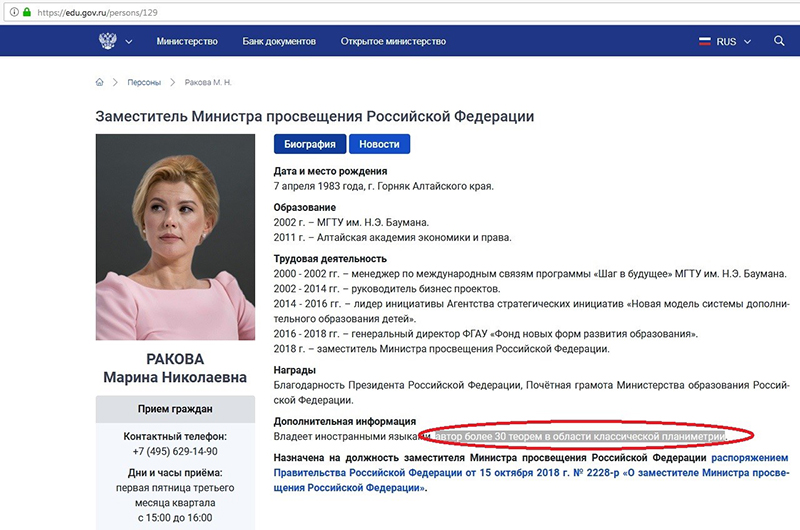Image resolution: width=800 pixels, height=530 pixels.
Task: Click the Russian flag icon
Action: click(x=703, y=42)
